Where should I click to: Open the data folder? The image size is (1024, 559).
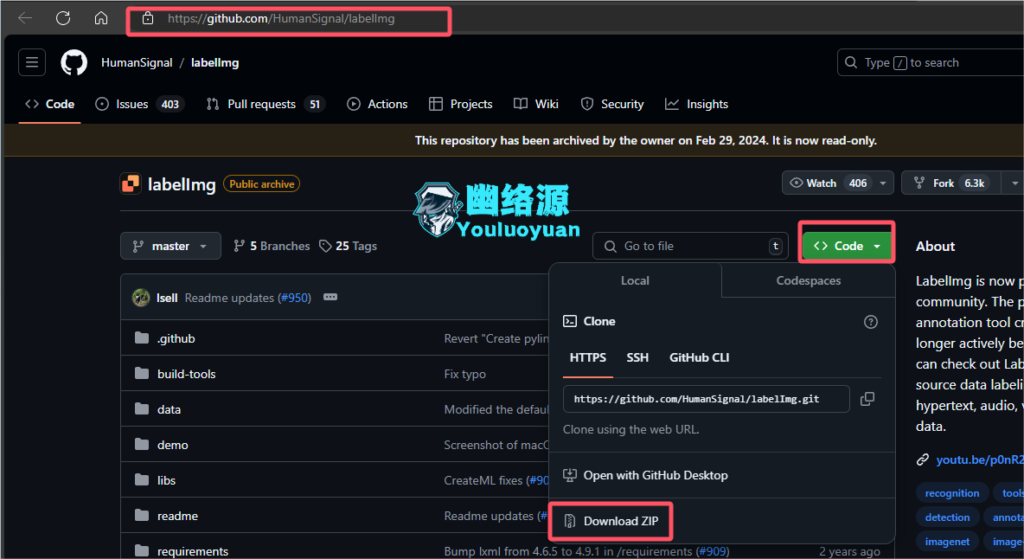(x=168, y=409)
